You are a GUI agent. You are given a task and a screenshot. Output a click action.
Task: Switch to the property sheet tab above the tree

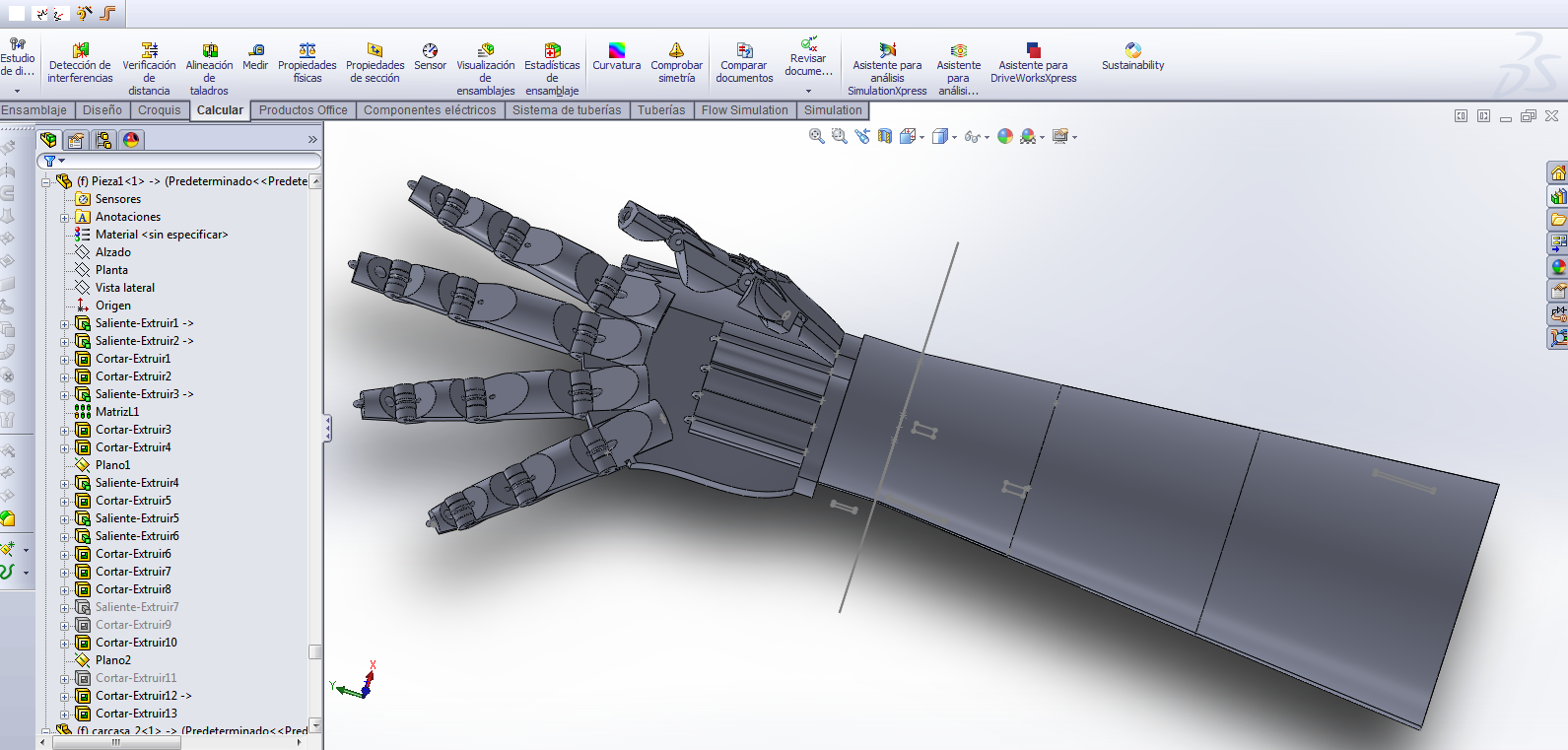coord(76,140)
